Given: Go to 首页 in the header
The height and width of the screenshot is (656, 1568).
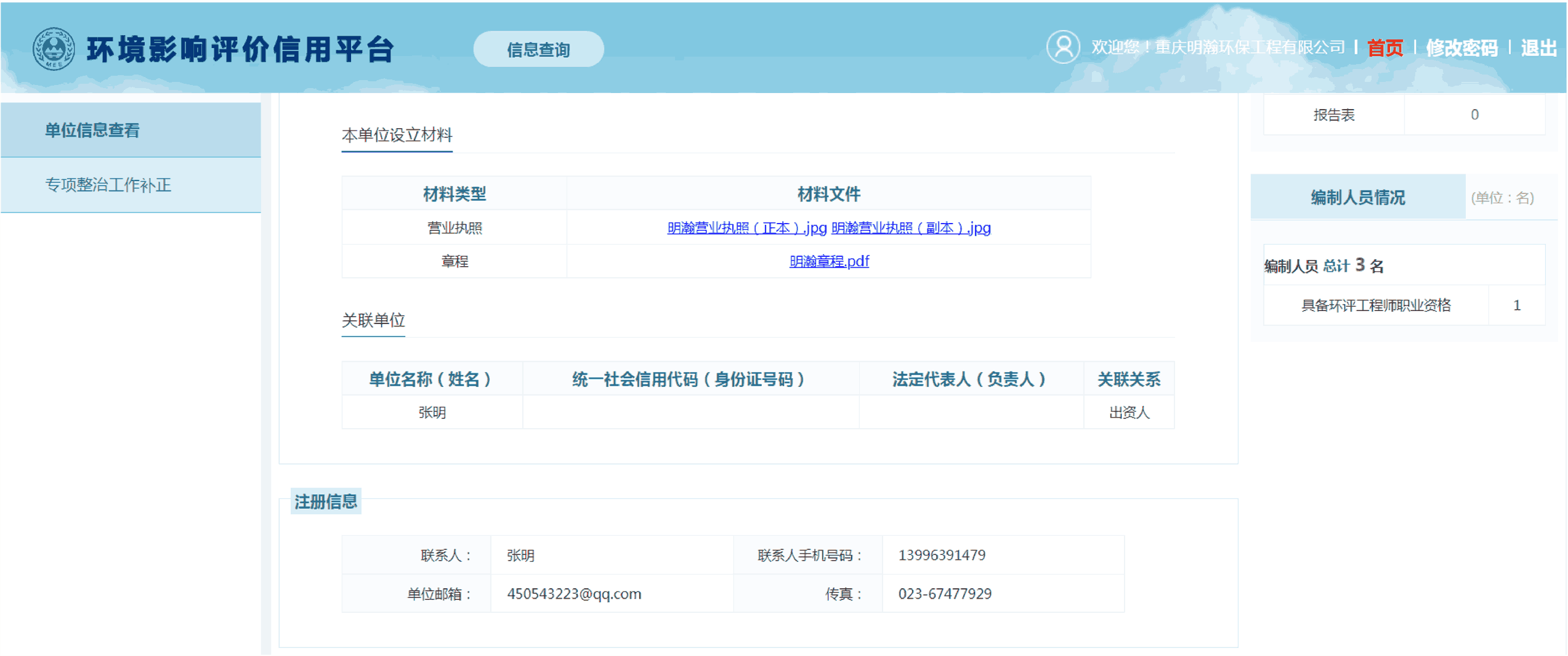Looking at the screenshot, I should (1384, 47).
